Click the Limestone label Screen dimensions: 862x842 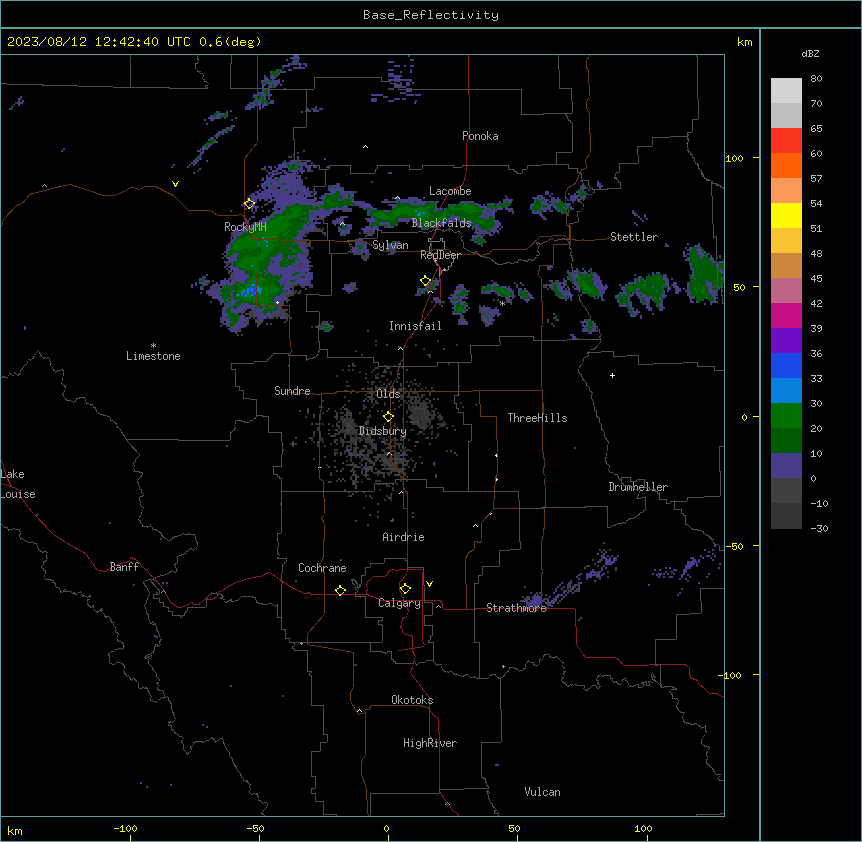point(153,356)
